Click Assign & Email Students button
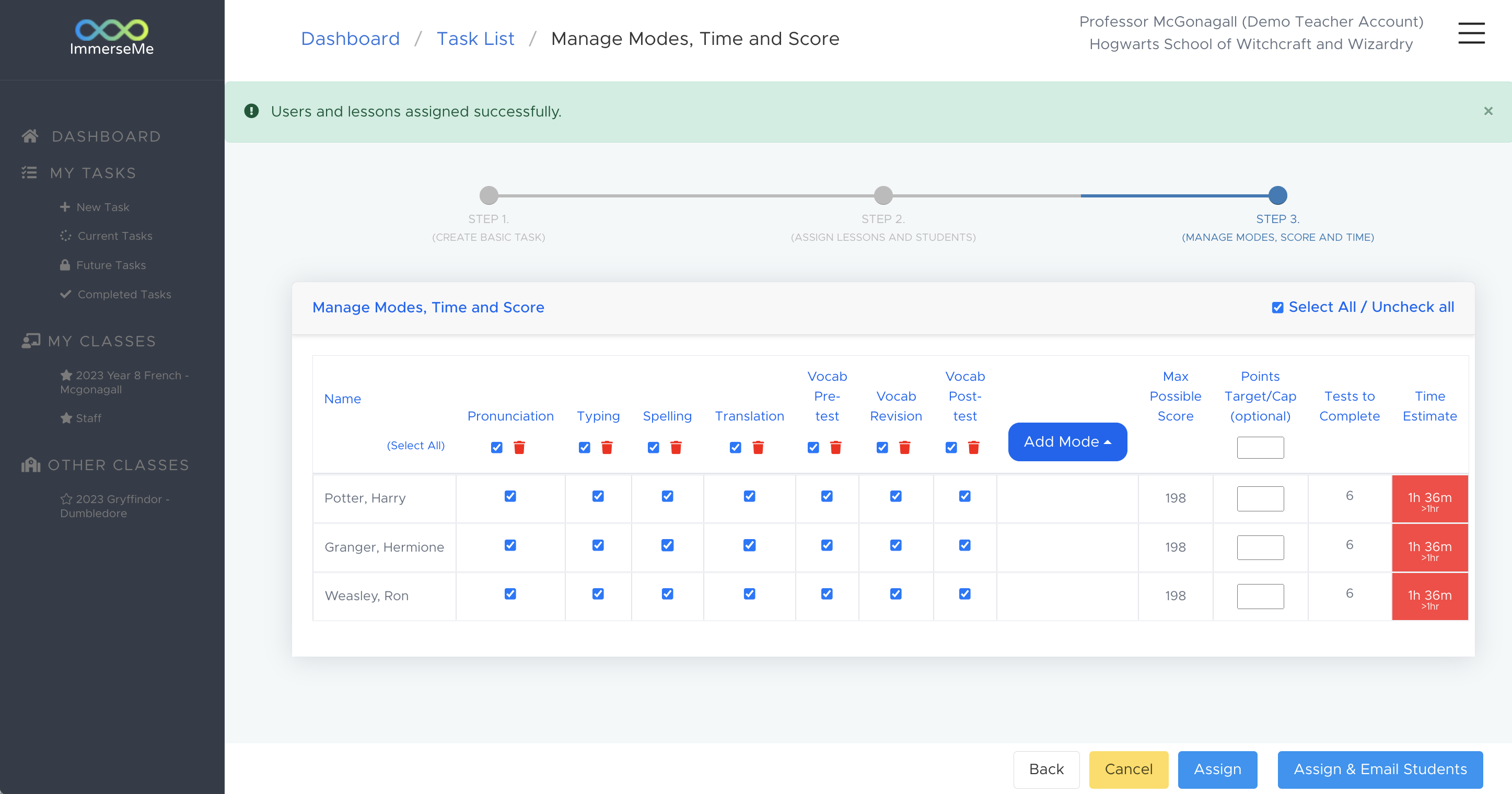 pyautogui.click(x=1380, y=769)
